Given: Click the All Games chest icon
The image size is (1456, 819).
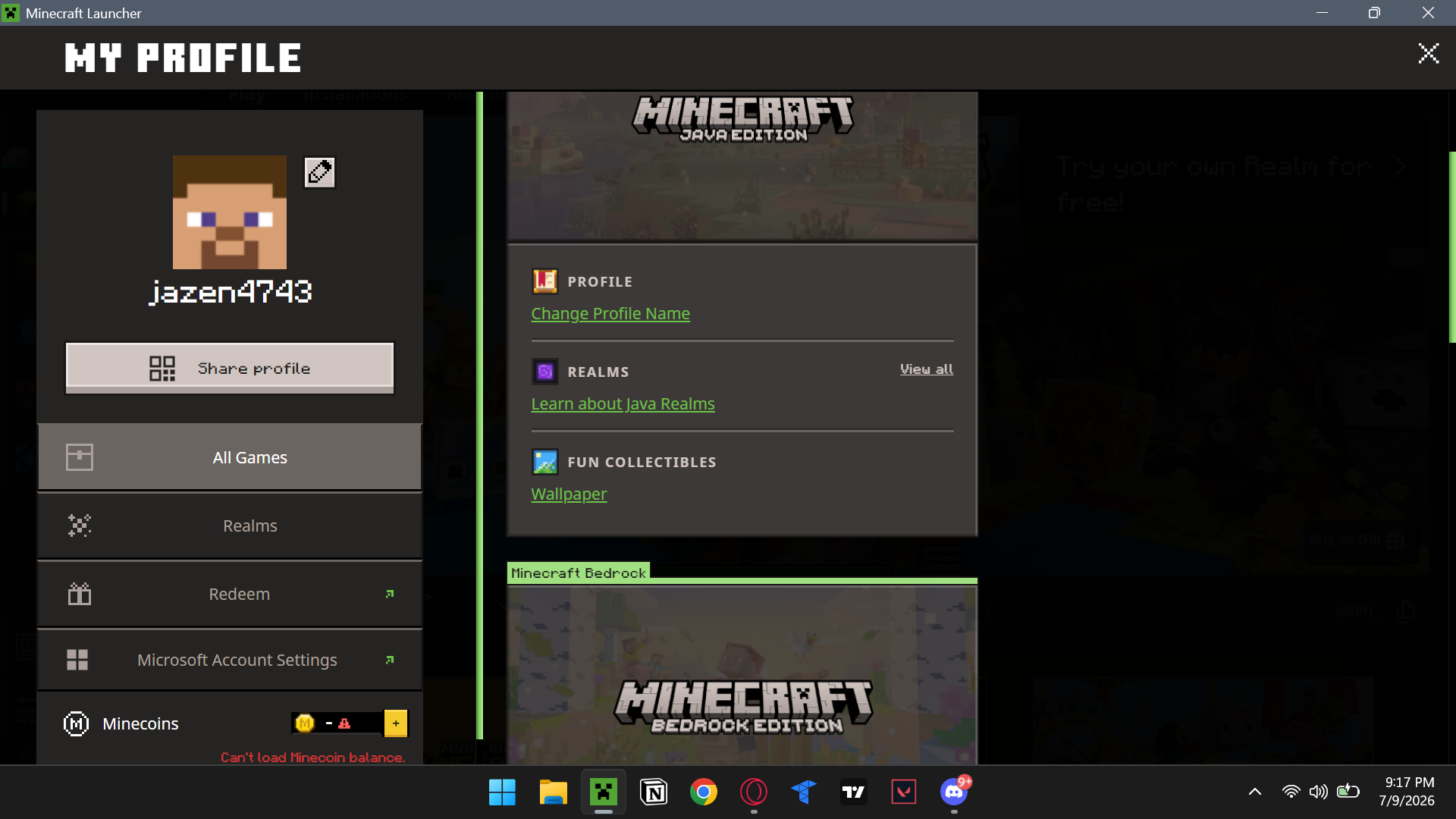Looking at the screenshot, I should pos(80,457).
